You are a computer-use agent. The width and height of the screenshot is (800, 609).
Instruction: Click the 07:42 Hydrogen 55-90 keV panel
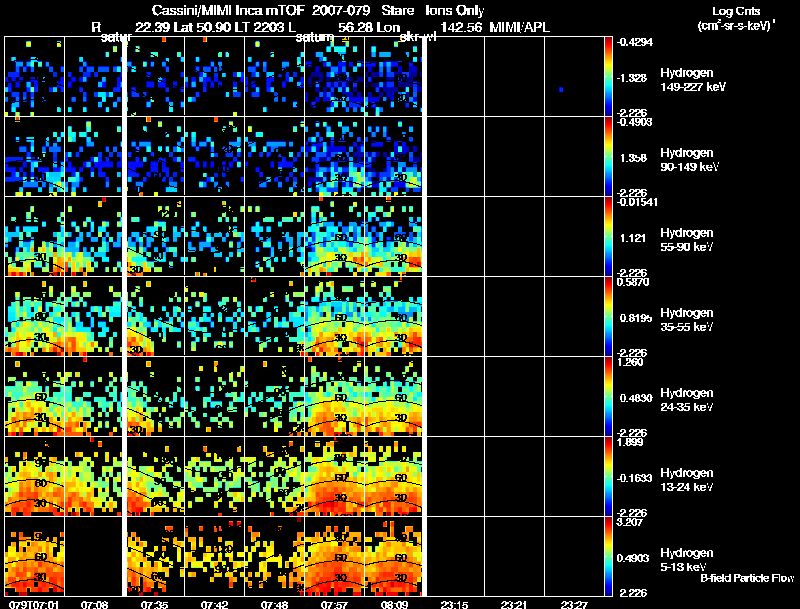click(215, 236)
